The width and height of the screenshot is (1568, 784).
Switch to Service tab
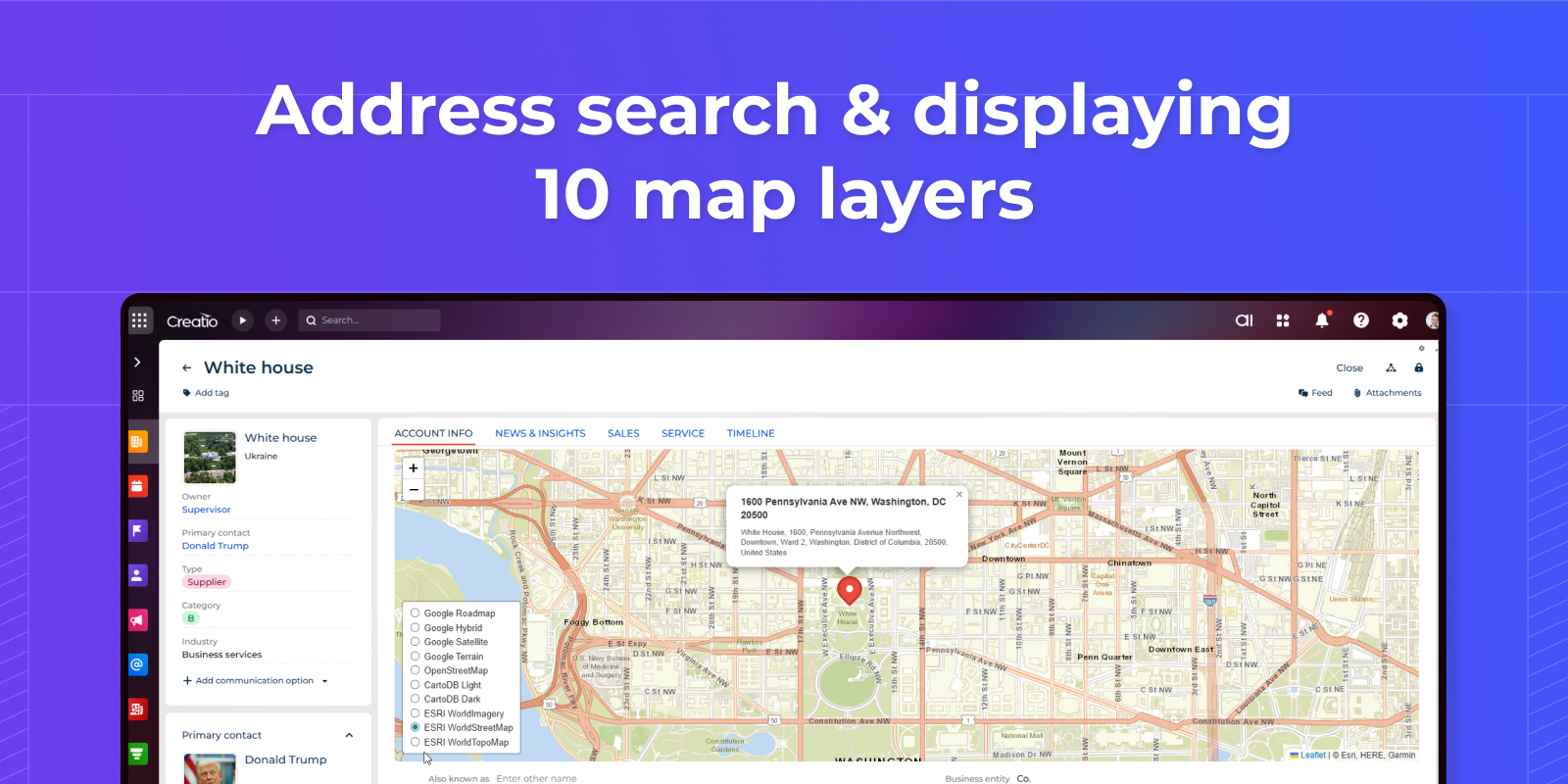pyautogui.click(x=683, y=433)
